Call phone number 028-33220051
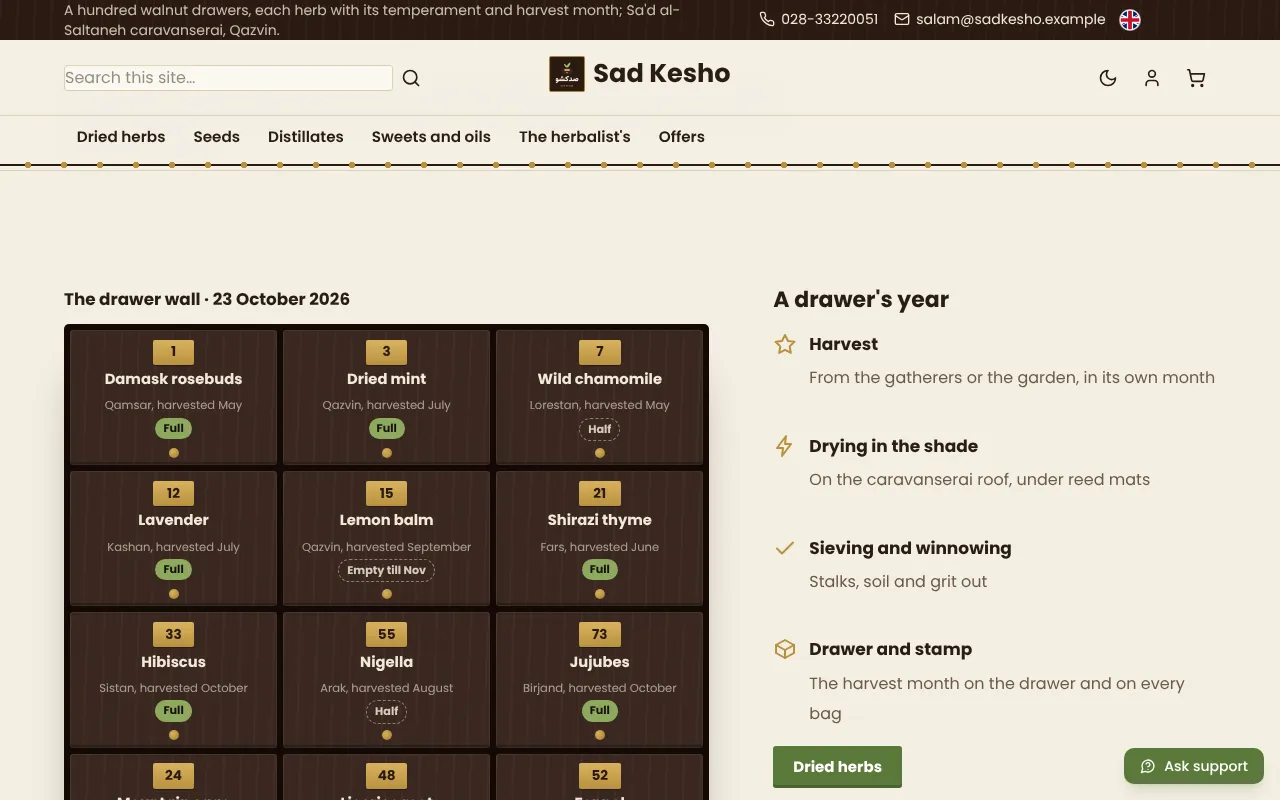The height and width of the screenshot is (800, 1280). (830, 19)
